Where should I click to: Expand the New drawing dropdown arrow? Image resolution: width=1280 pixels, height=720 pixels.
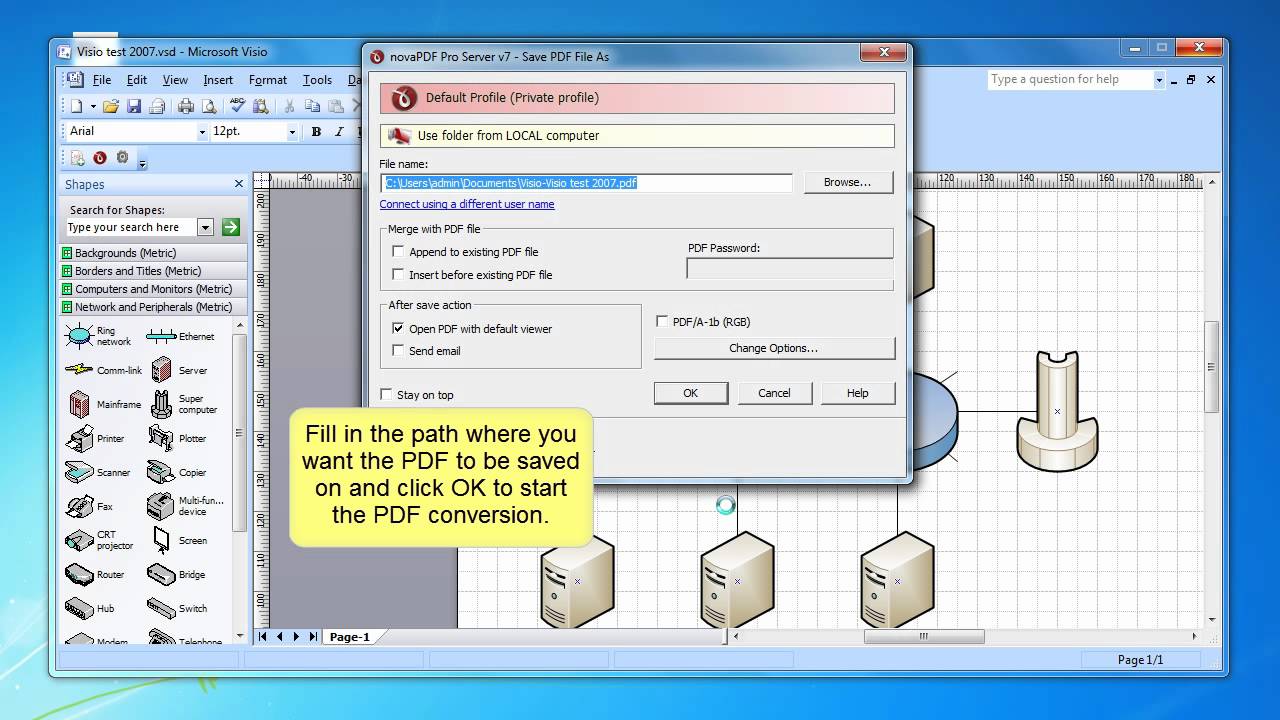point(93,105)
